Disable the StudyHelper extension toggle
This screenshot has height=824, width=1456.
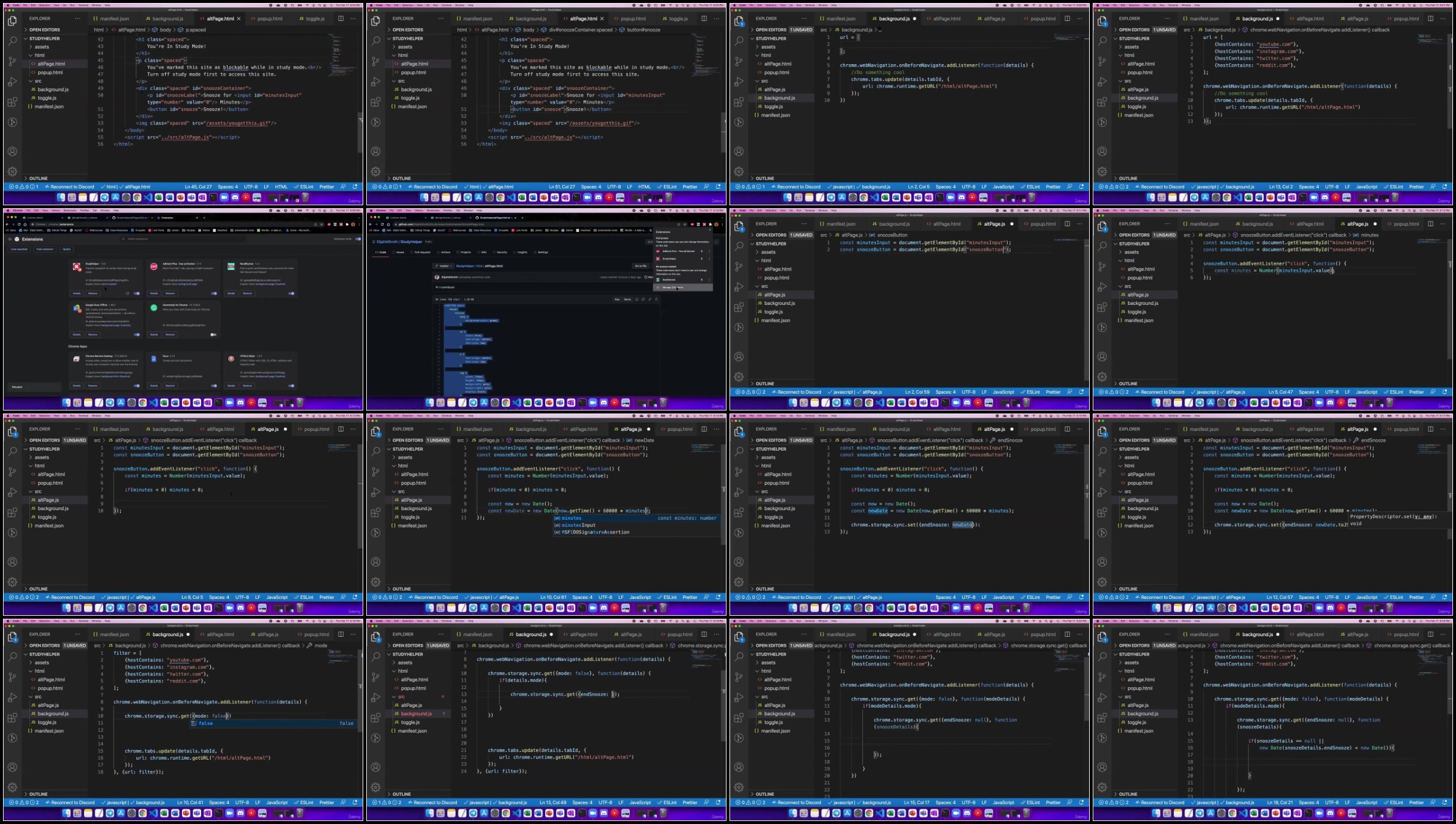[137, 293]
